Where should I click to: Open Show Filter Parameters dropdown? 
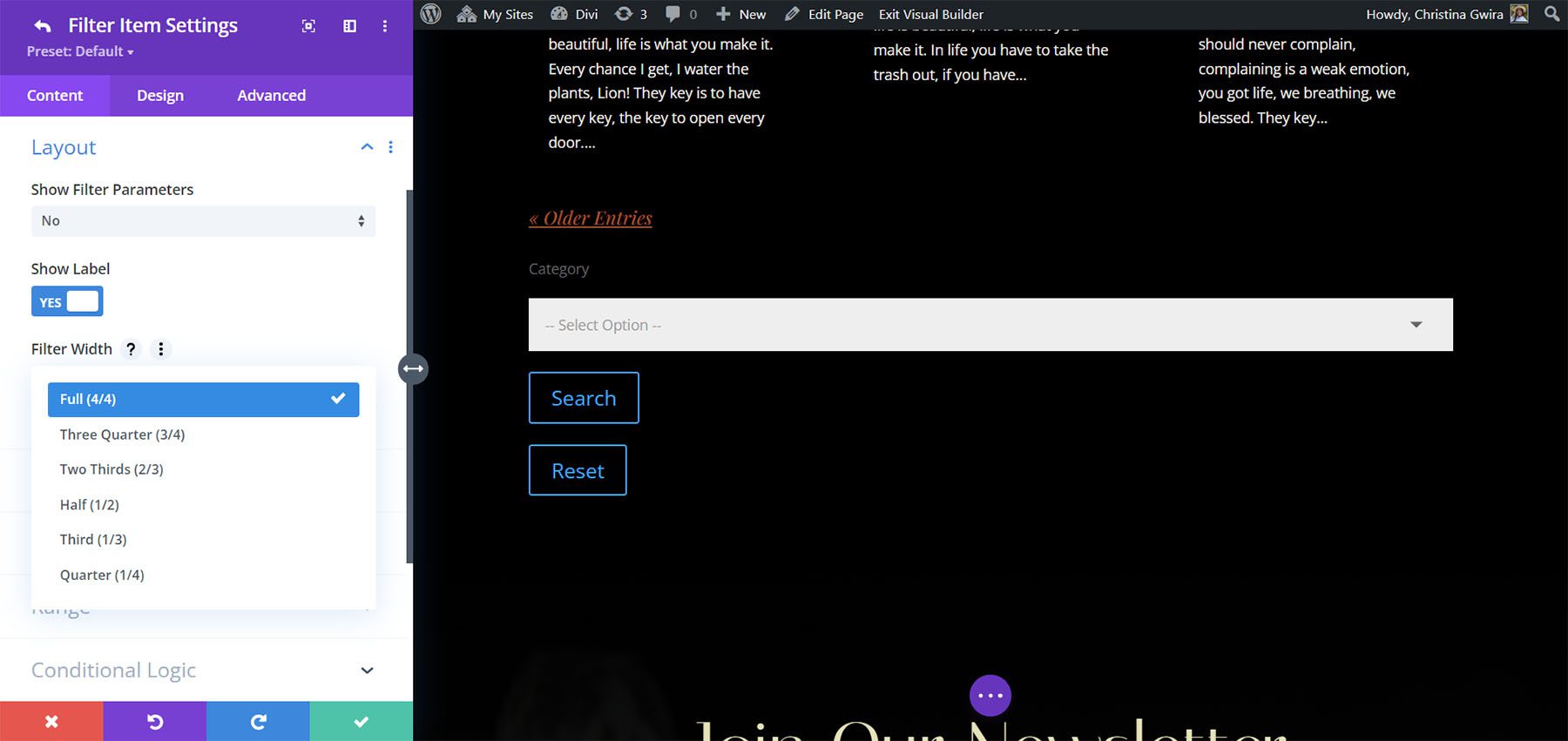pyautogui.click(x=203, y=221)
